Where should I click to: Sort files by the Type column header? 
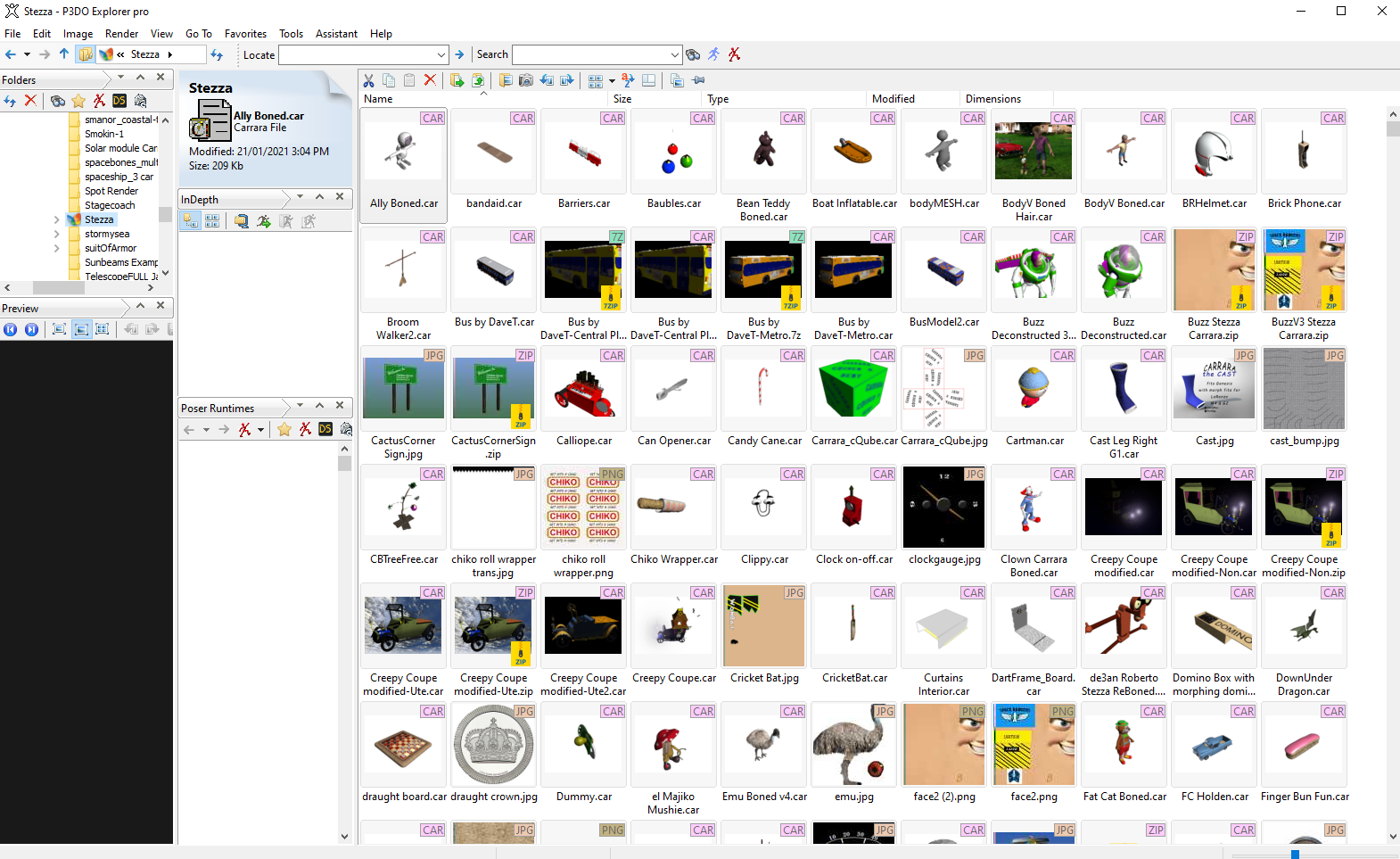click(785, 99)
